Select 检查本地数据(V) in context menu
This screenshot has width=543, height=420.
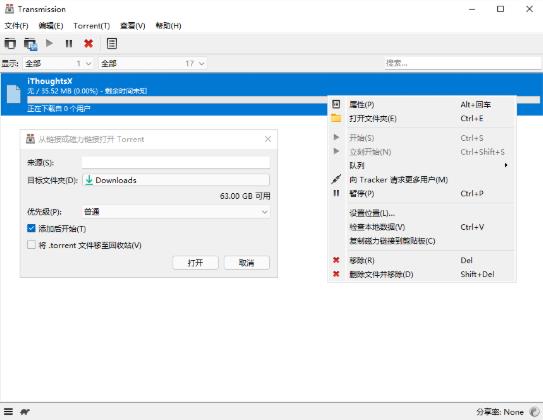[x=422, y=227]
